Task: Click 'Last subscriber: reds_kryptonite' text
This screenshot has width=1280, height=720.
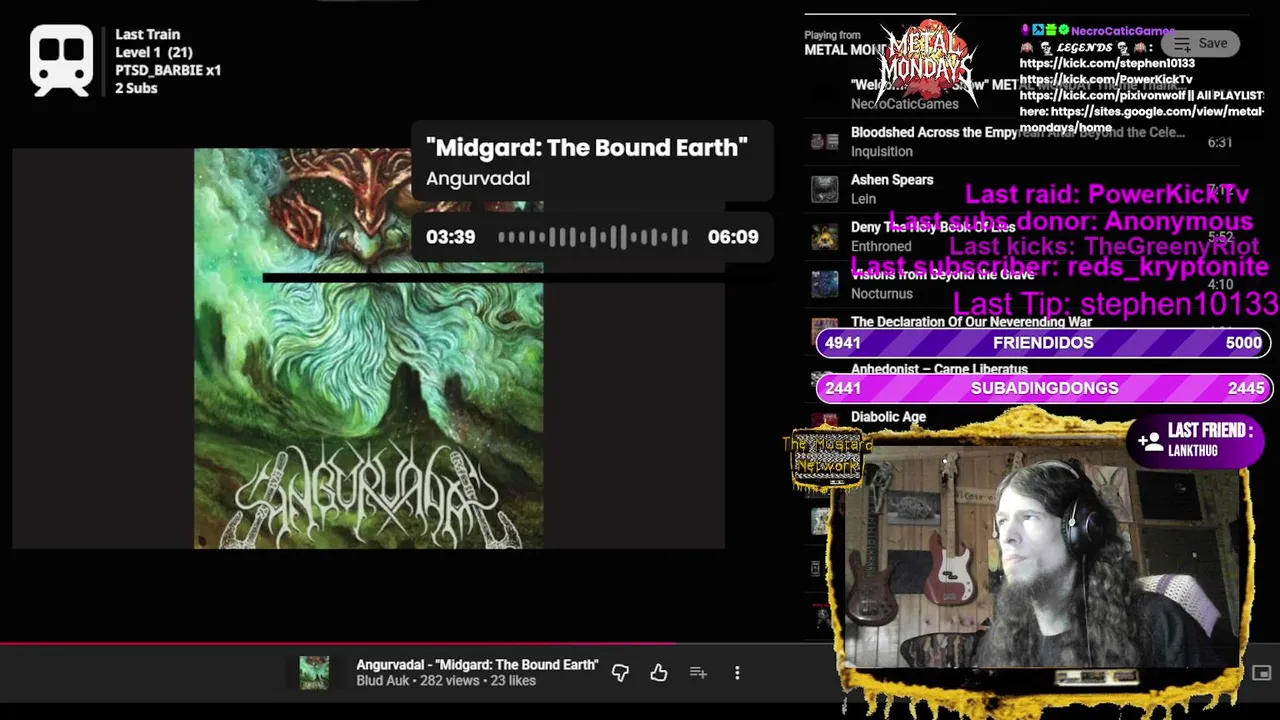Action: click(1059, 267)
